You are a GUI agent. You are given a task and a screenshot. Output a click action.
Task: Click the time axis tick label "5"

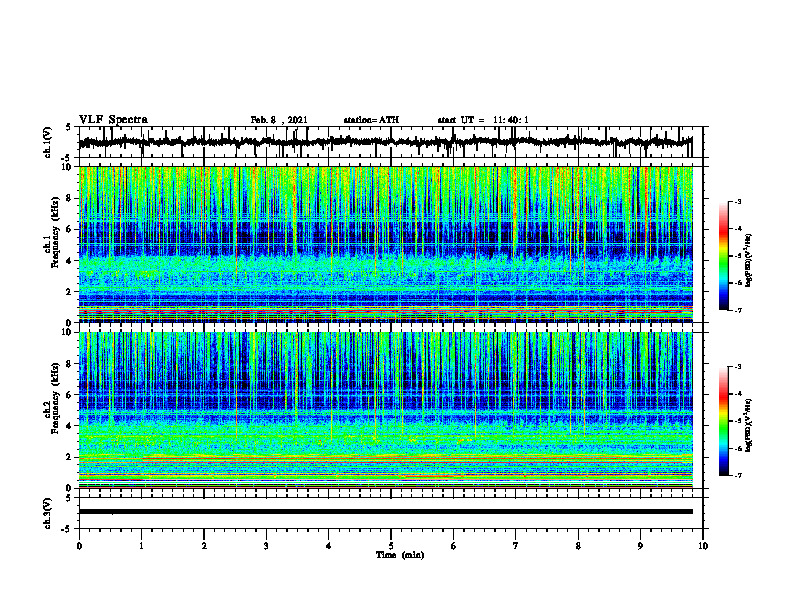tap(391, 546)
